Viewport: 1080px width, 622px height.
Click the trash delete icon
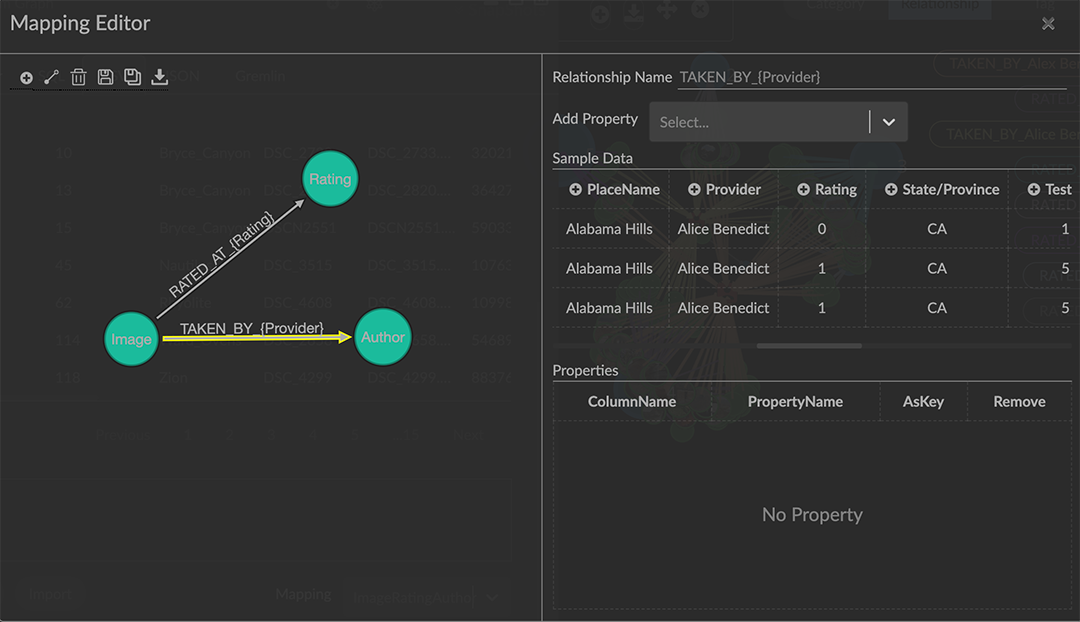point(79,77)
